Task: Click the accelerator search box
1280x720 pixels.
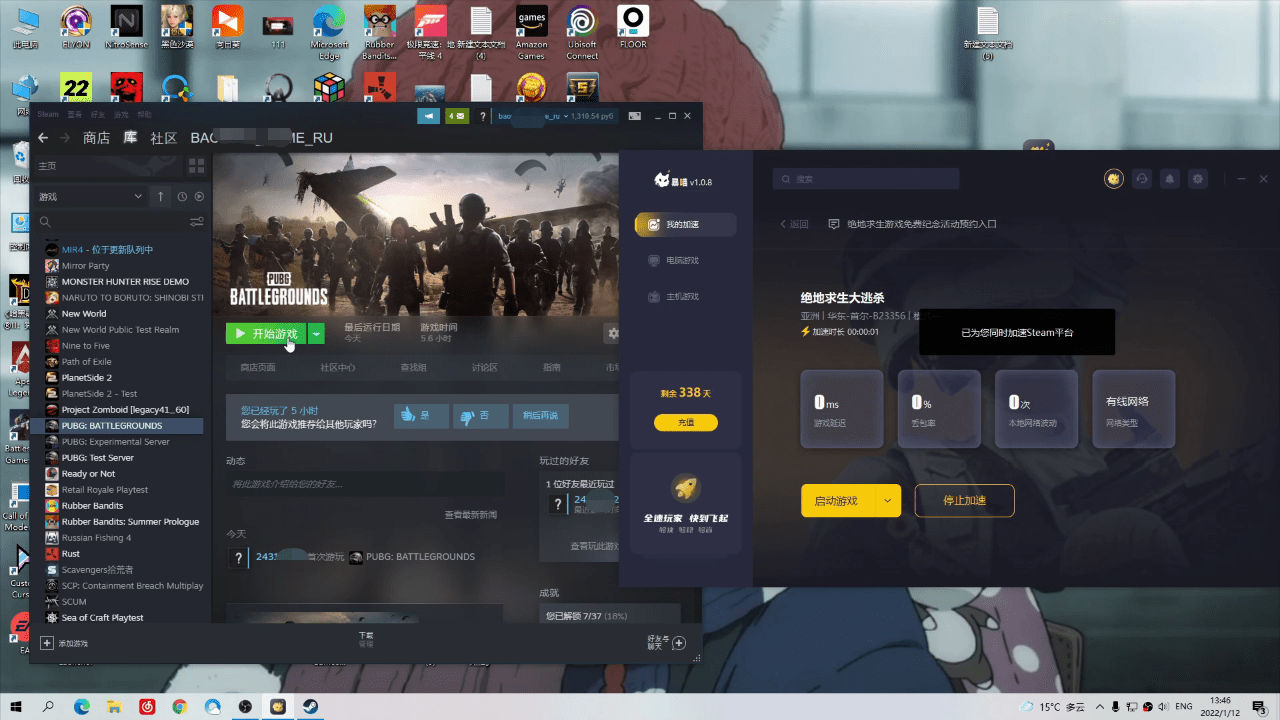Action: [866, 179]
